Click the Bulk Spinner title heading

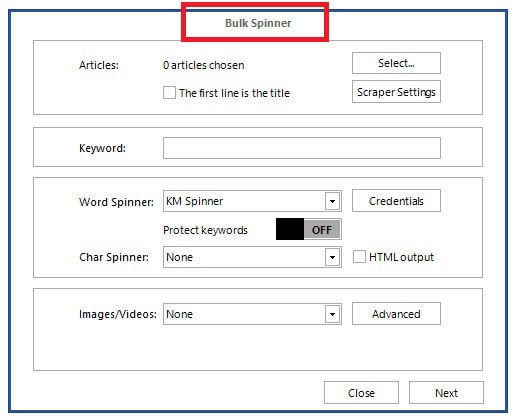point(258,23)
